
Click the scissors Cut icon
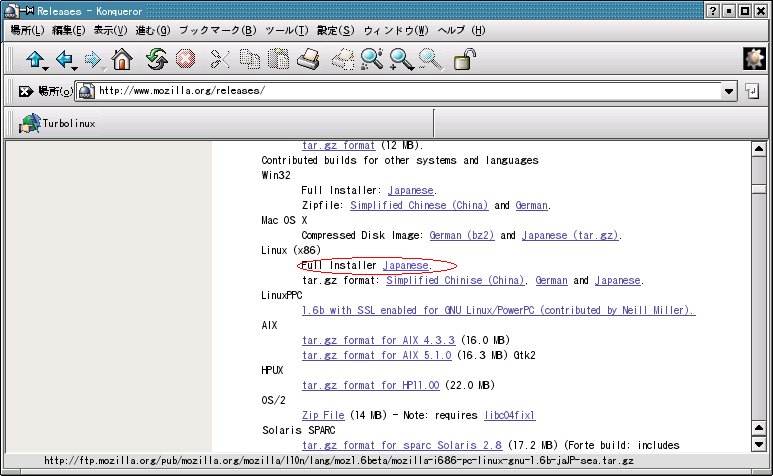click(220, 59)
